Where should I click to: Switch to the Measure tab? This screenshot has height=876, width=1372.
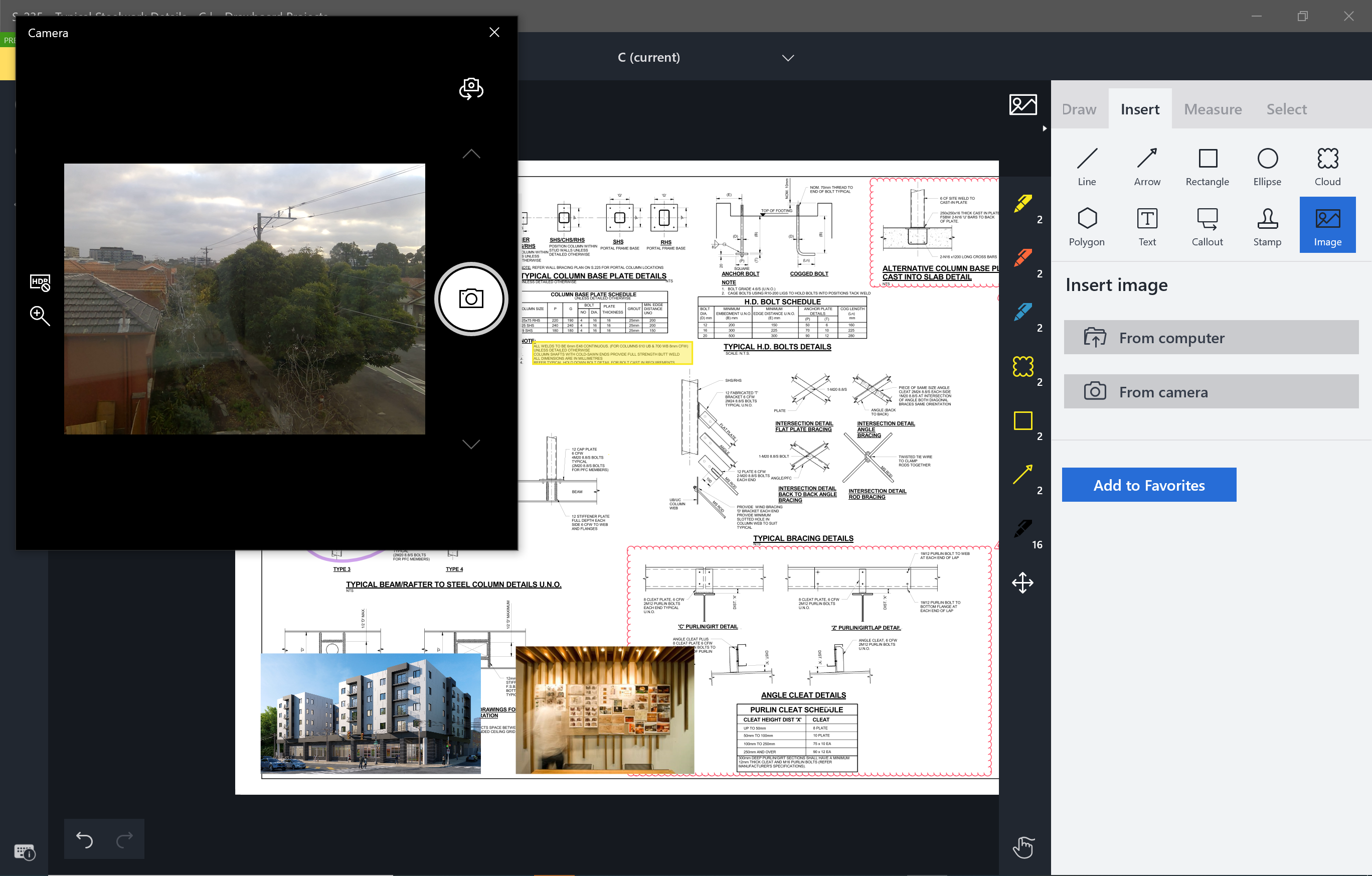click(1213, 108)
